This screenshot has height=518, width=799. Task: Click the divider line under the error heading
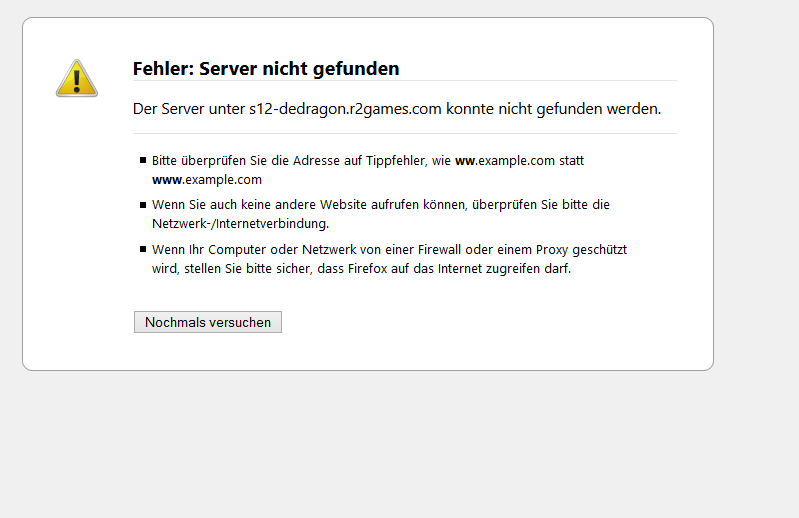405,81
